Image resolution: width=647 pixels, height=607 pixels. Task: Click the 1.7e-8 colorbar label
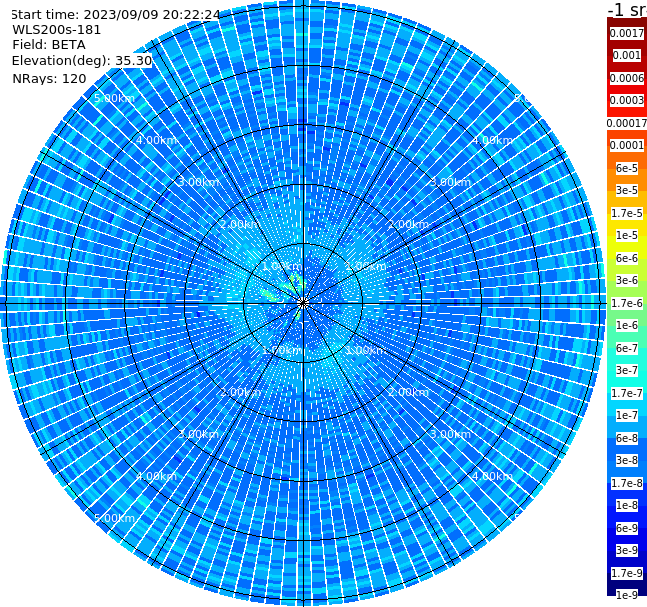pos(627,483)
